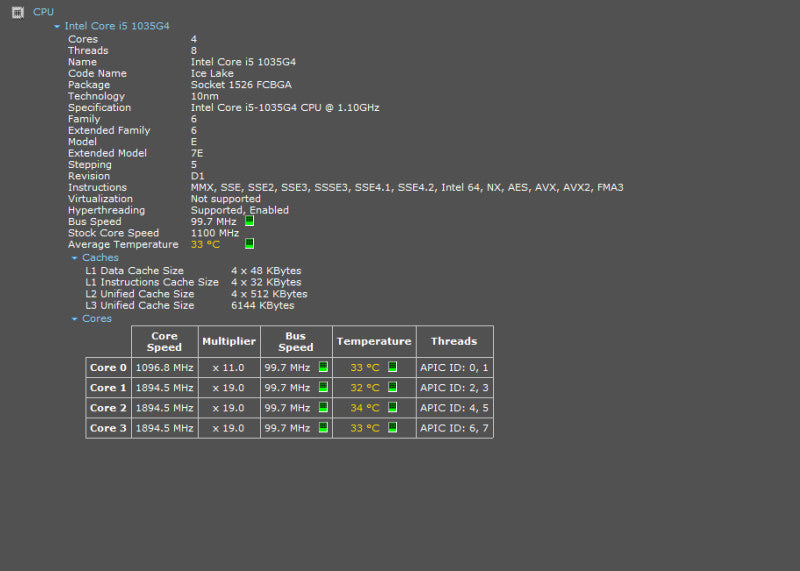
Task: Select the Core 2 row label
Action: point(108,408)
